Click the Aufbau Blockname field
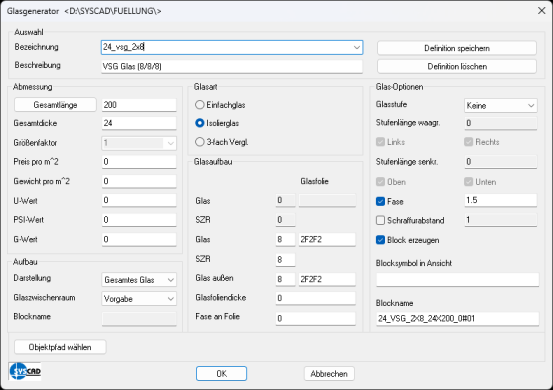Screen dimensions: 553x390 [139, 318]
